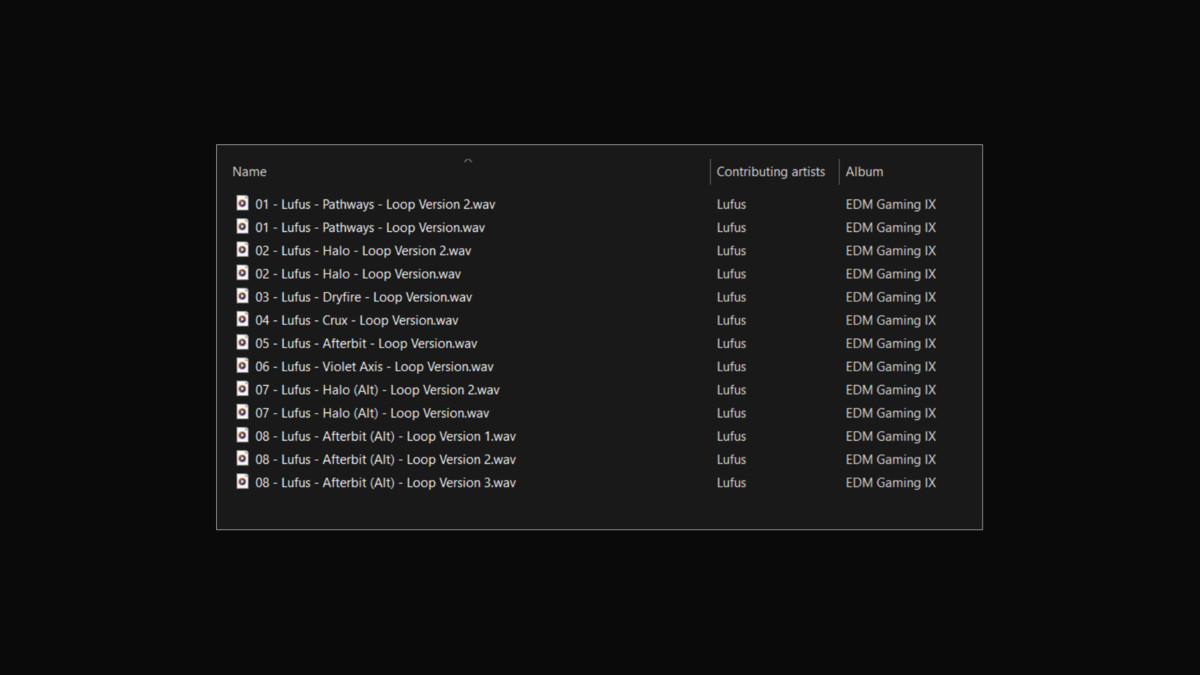Click Lufus artist cell in the Crux row
Image resolution: width=1200 pixels, height=675 pixels.
click(731, 320)
